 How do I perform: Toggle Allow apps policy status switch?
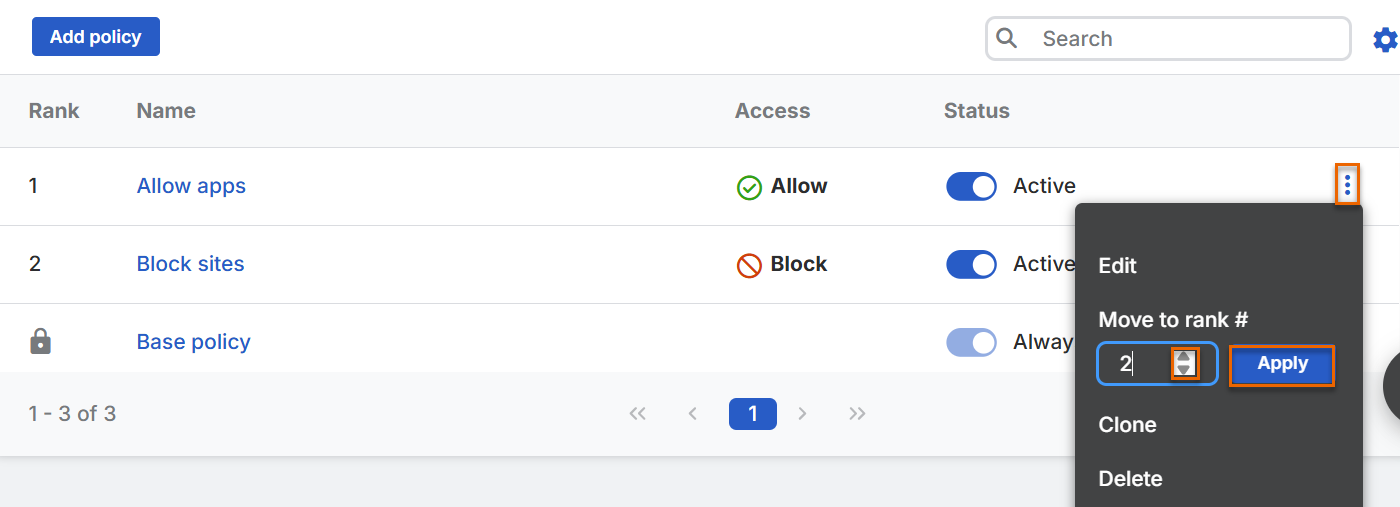click(x=971, y=187)
